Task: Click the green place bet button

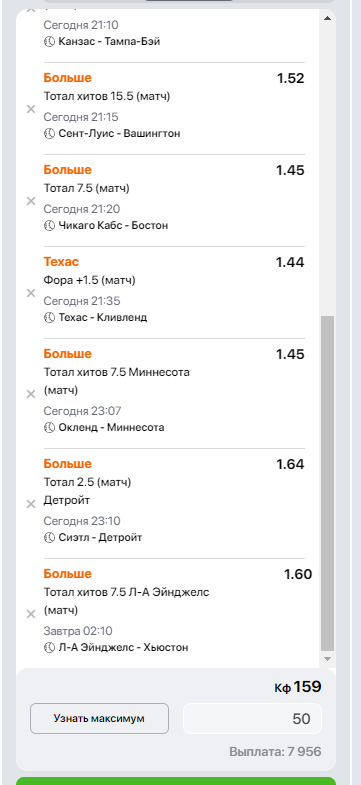Action: pos(176,781)
